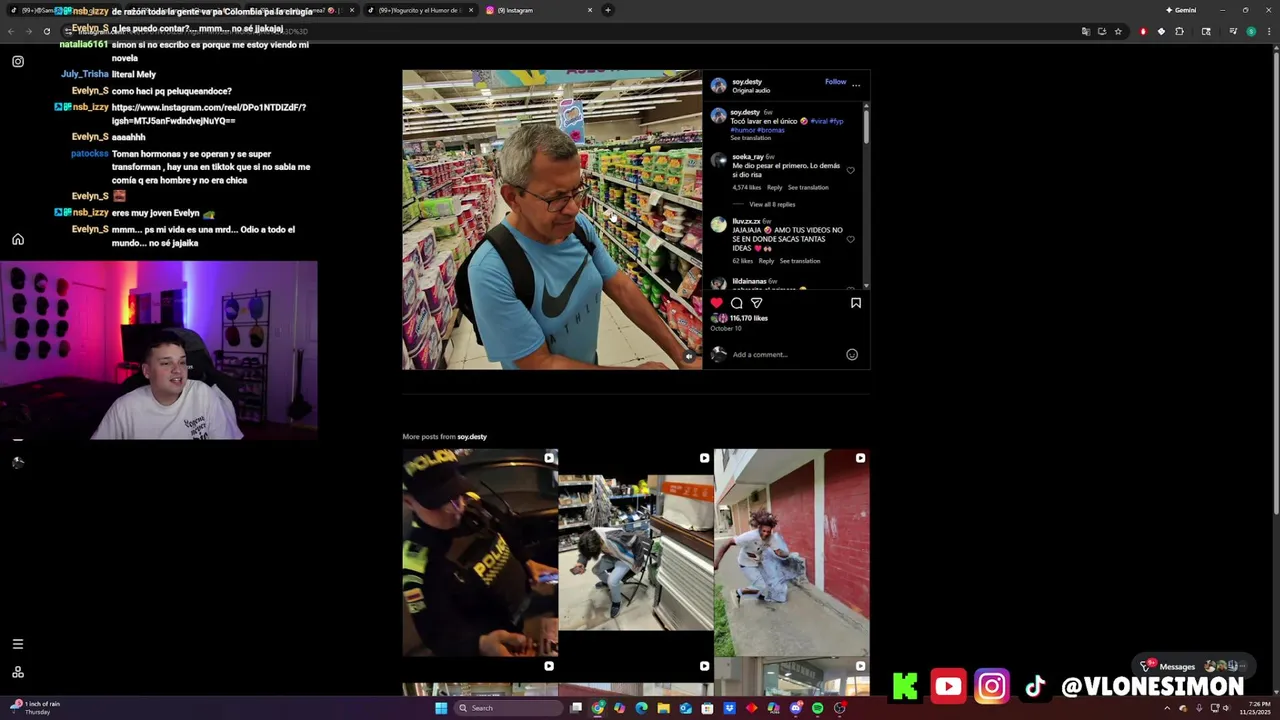Open emoji picker in comment box
Screen dimensions: 1280x720
(x=852, y=354)
